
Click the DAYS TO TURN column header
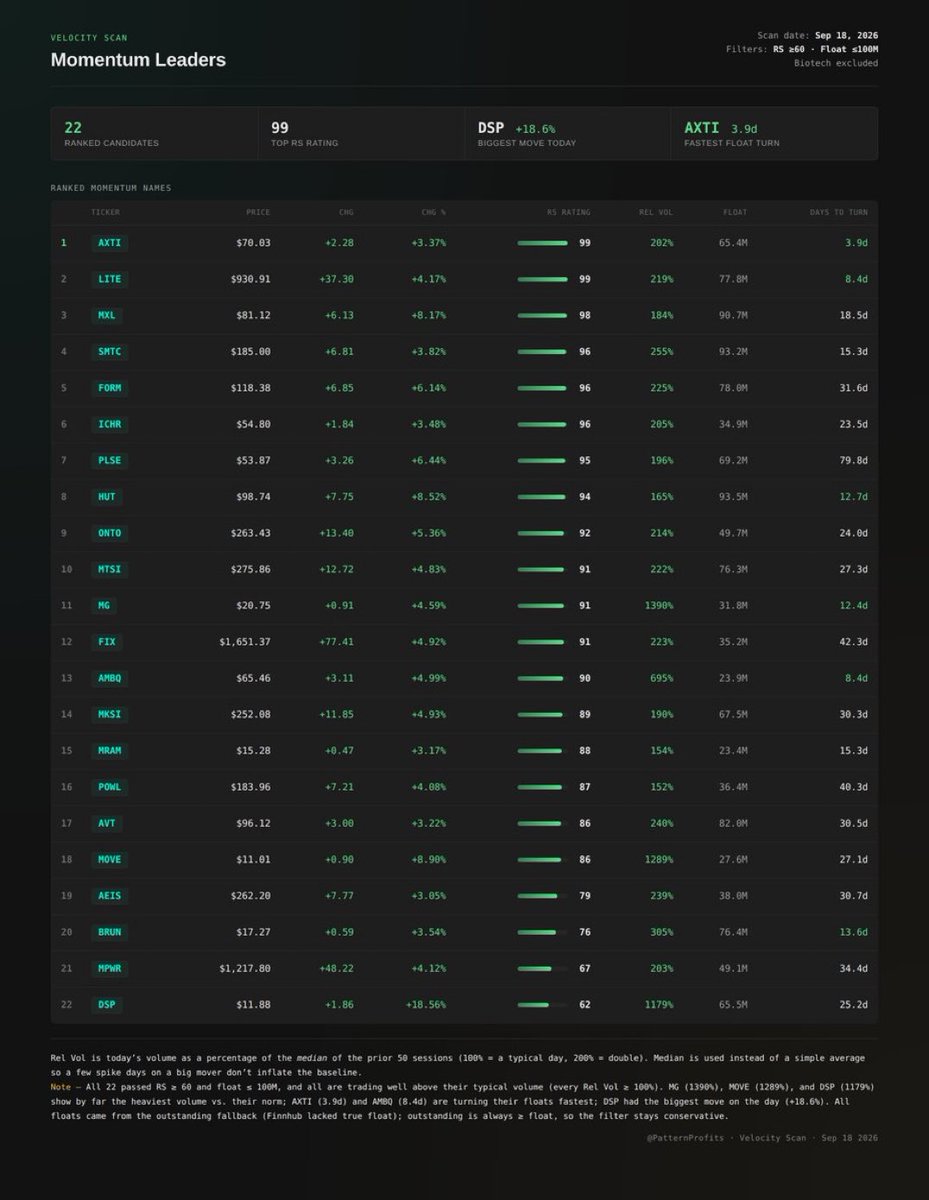click(x=839, y=212)
